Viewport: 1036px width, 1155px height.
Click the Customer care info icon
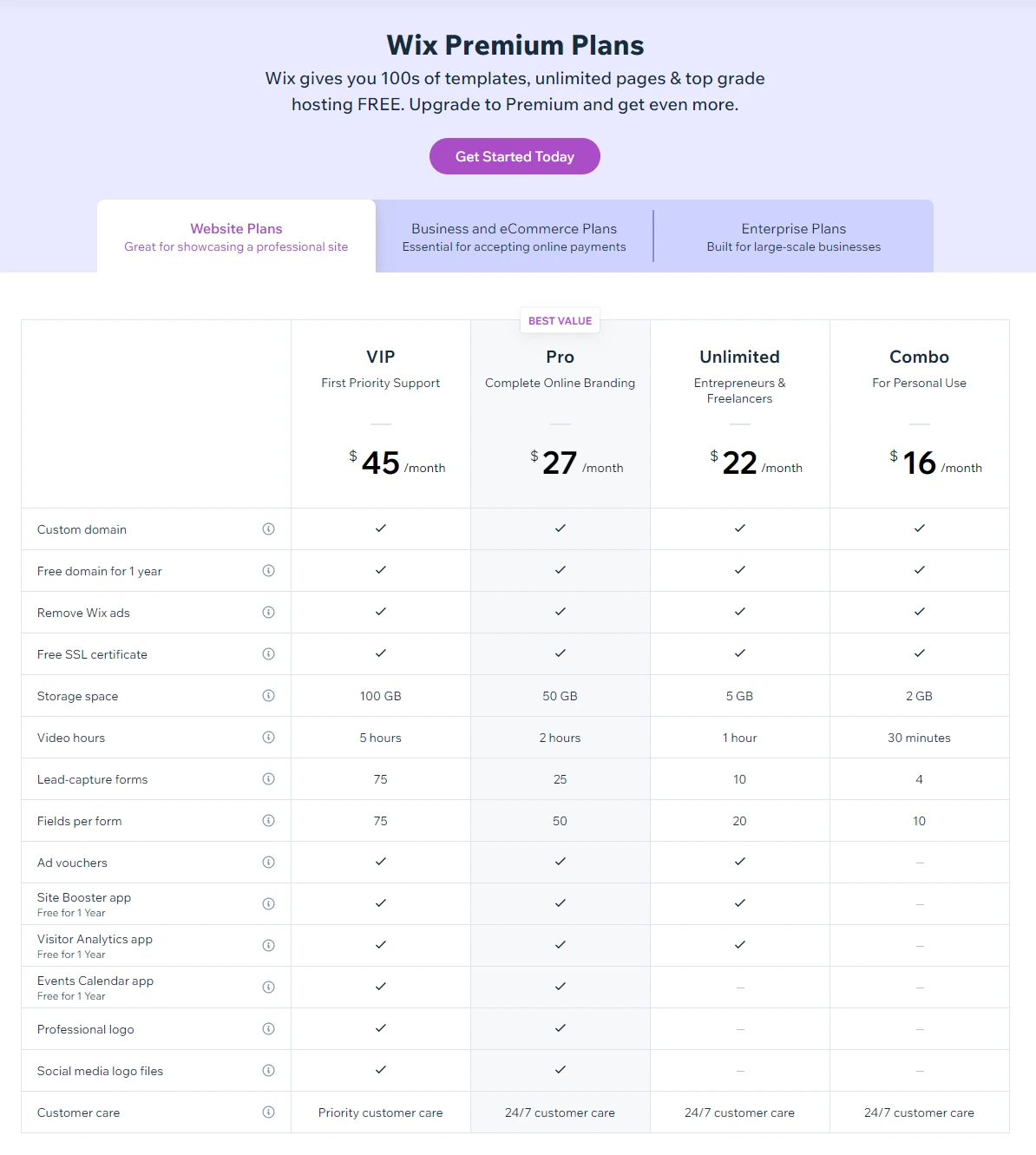pyautogui.click(x=269, y=1112)
